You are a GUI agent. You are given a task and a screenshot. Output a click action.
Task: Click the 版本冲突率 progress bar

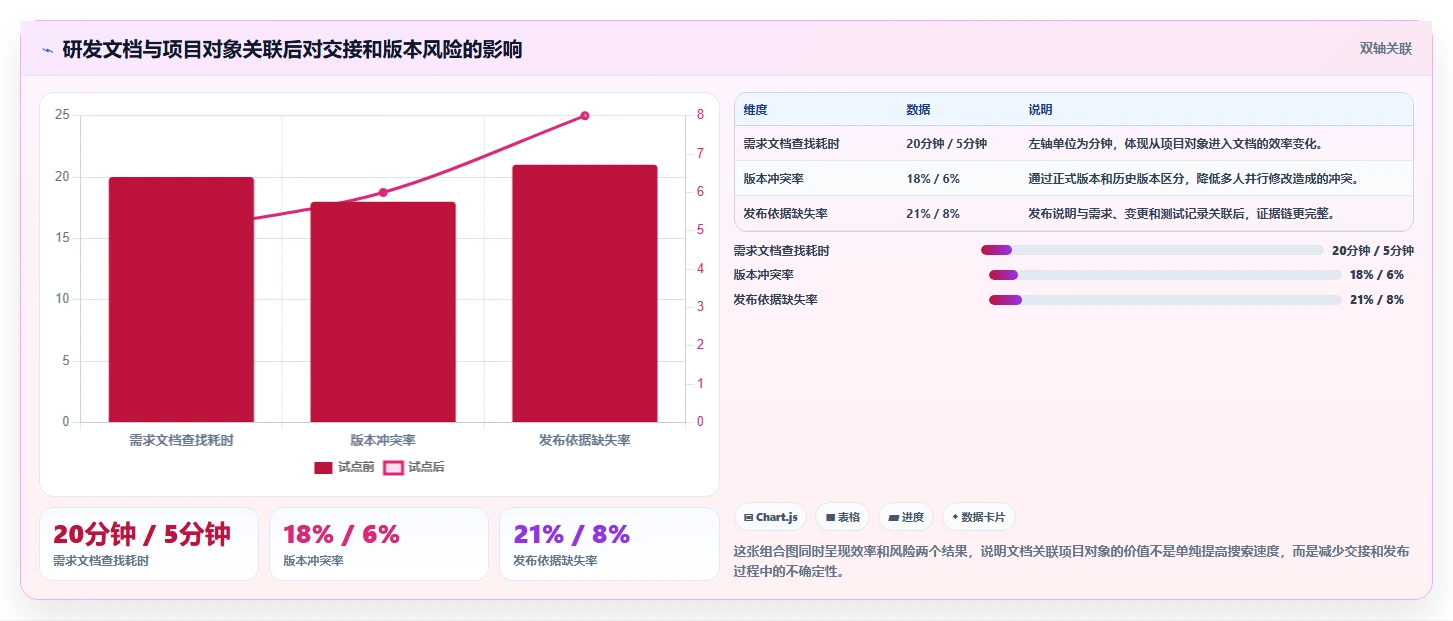1165,275
